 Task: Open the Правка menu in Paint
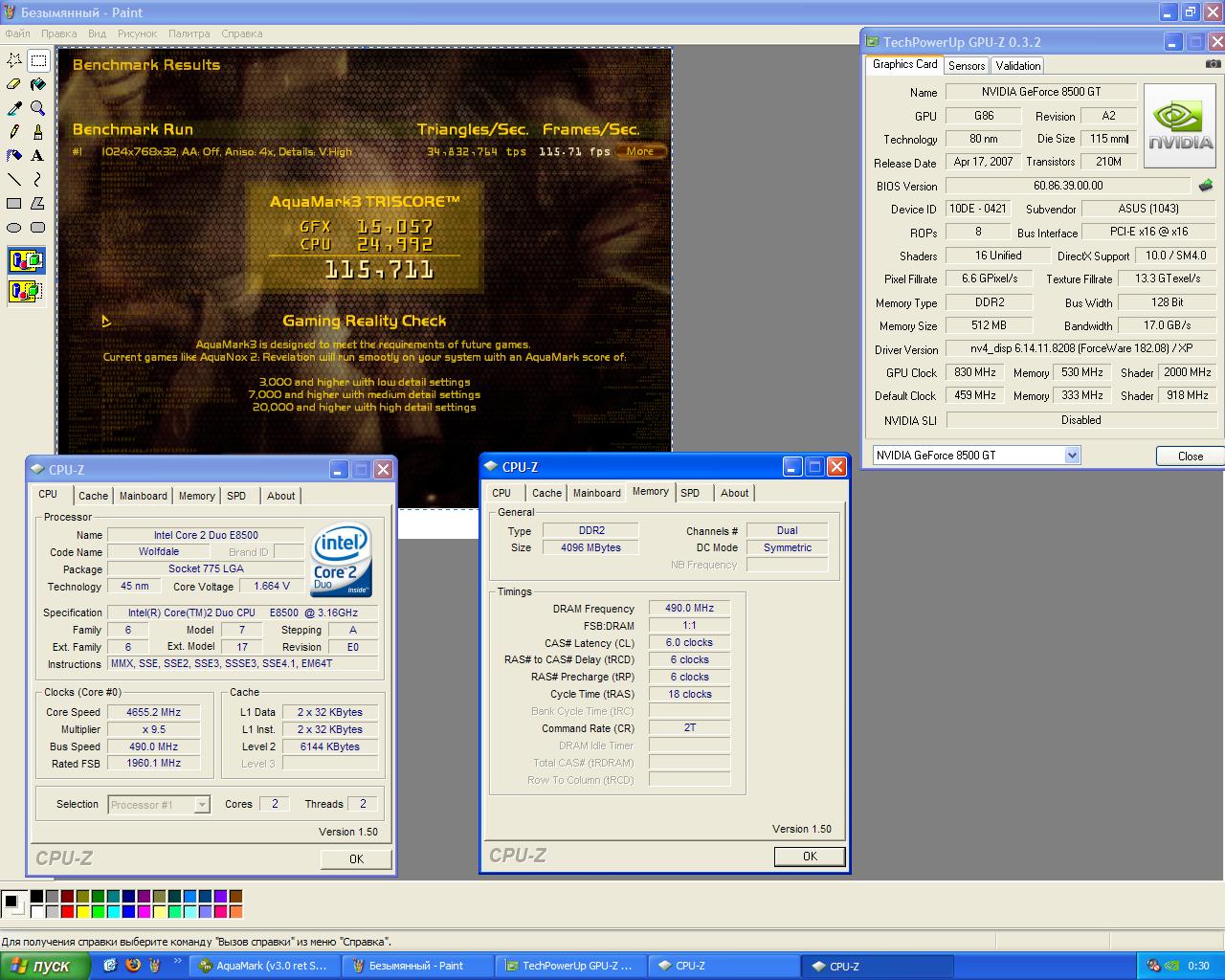(x=59, y=33)
